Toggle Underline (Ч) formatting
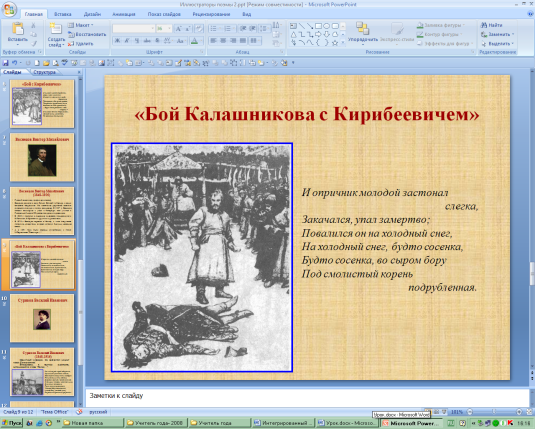 click(137, 41)
